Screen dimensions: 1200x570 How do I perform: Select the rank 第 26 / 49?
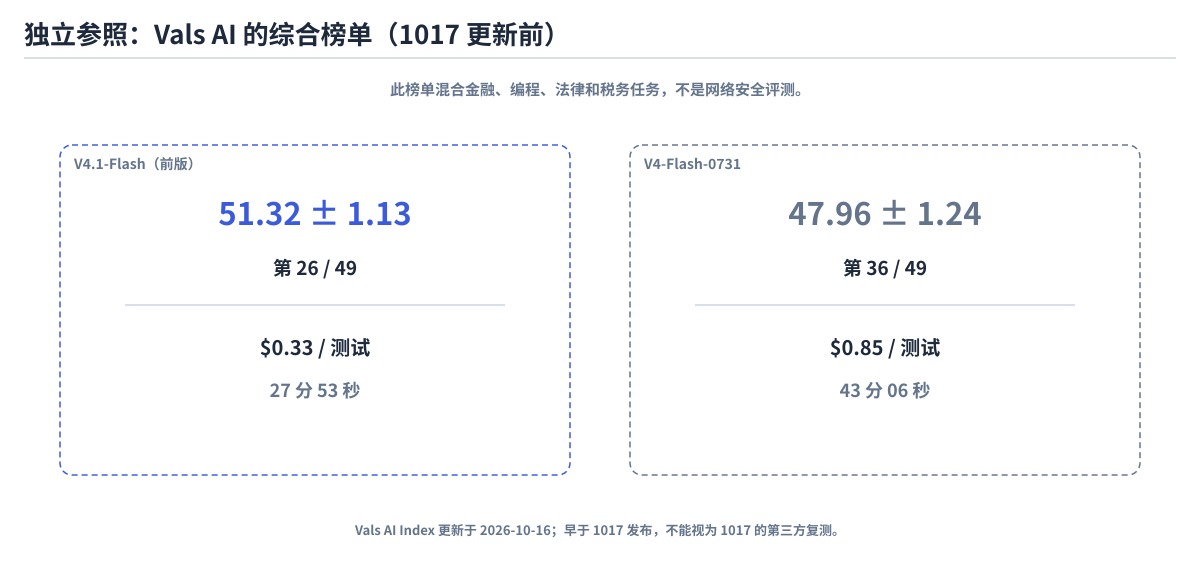[x=315, y=268]
